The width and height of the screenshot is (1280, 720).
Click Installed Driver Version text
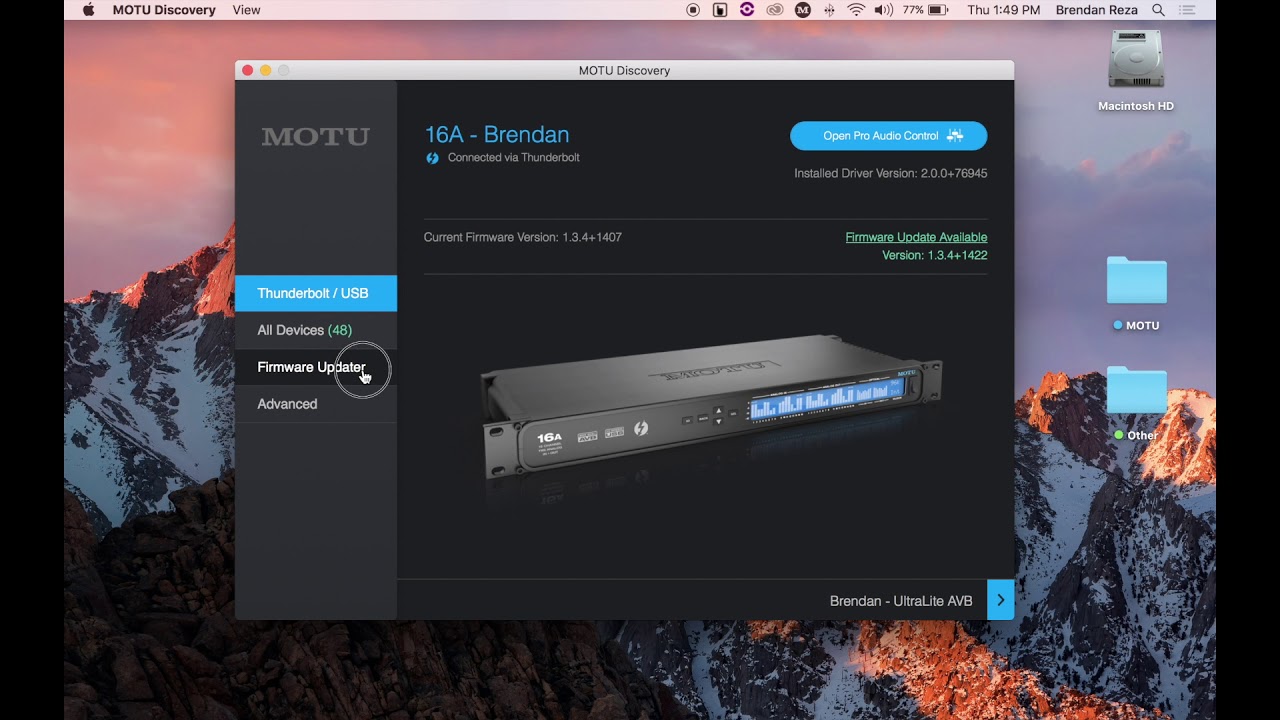(890, 173)
